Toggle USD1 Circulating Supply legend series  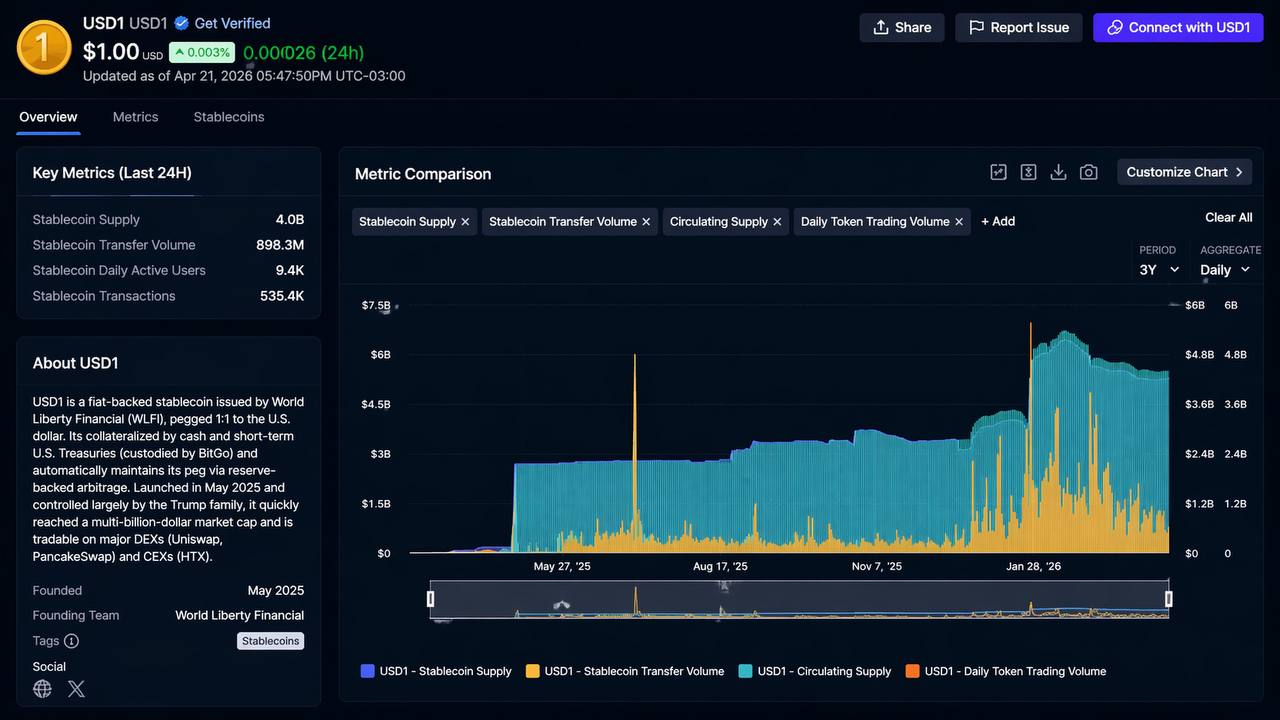pyautogui.click(x=814, y=671)
